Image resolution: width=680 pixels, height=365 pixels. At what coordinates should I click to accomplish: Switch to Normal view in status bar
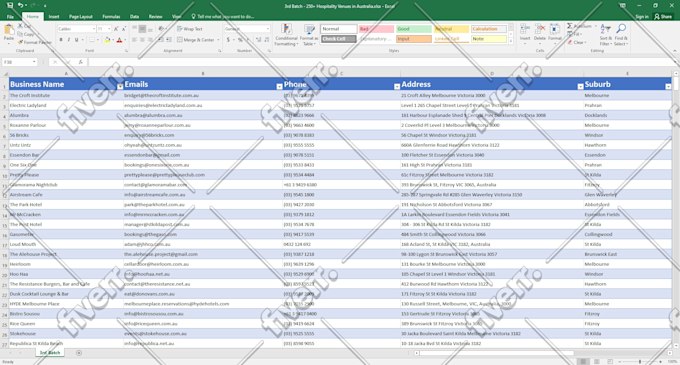583,362
